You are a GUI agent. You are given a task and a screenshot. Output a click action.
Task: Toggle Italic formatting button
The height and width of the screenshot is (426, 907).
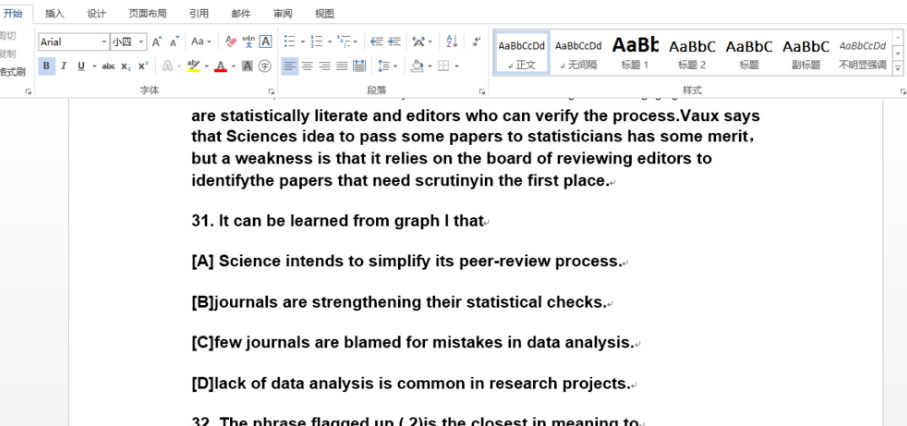[63, 66]
